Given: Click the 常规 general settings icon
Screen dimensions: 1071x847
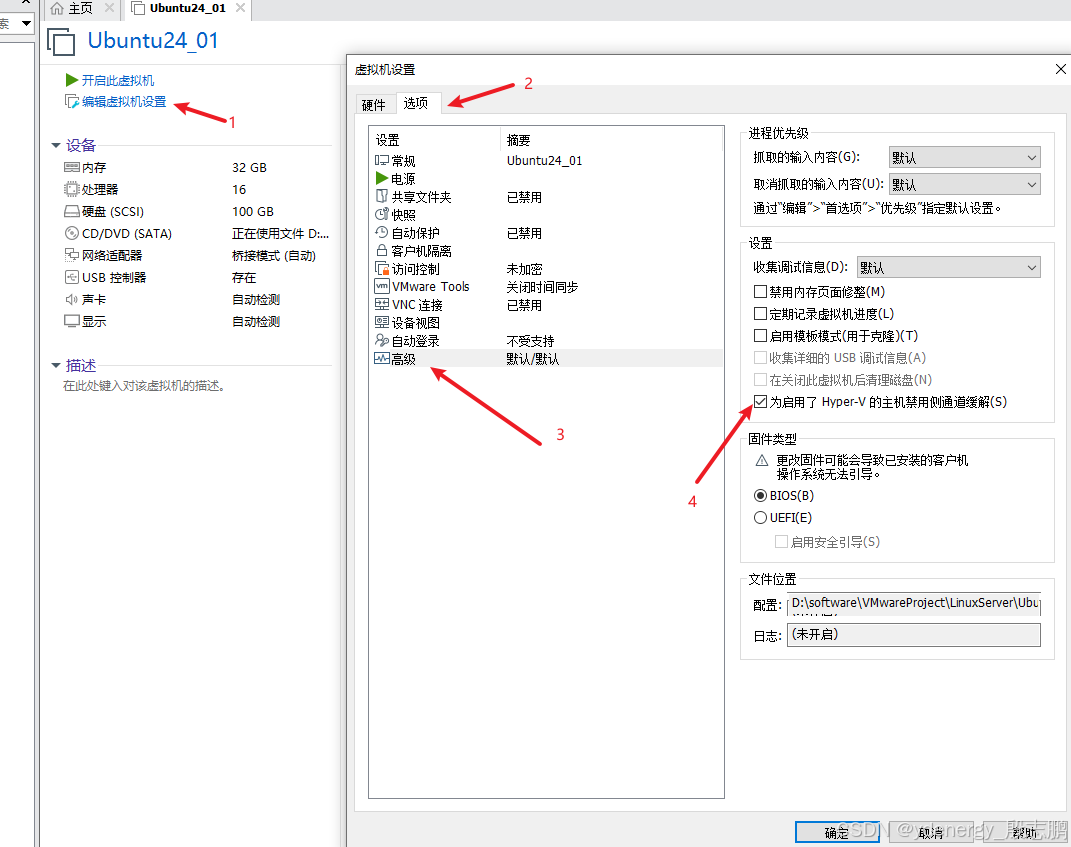Looking at the screenshot, I should (x=382, y=161).
